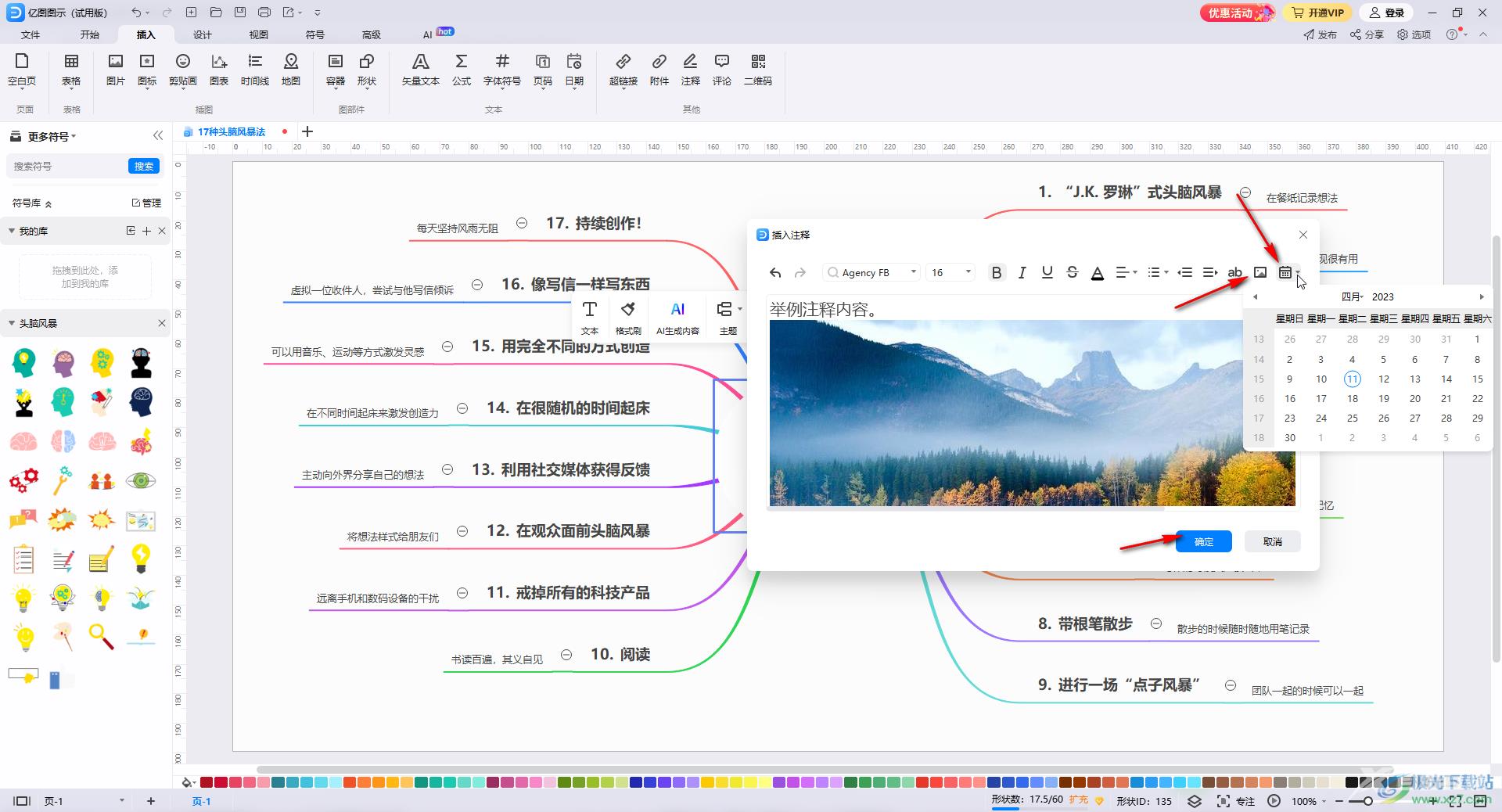Click the 搜索符号 input field
Screen dimensions: 1502x812
(69, 166)
